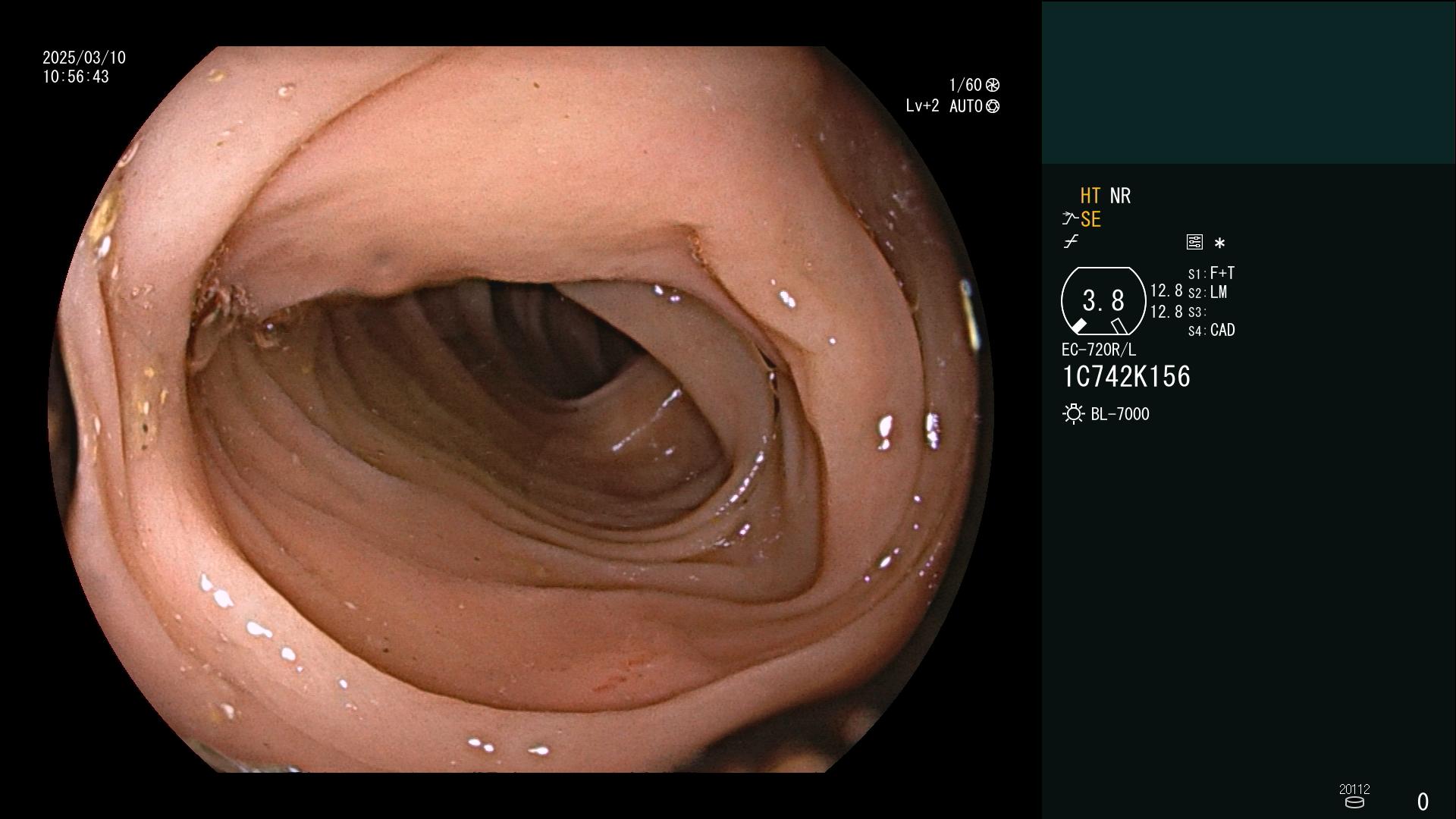This screenshot has width=1456, height=819.
Task: Click the time stamp 10:56:43
Action: point(76,77)
